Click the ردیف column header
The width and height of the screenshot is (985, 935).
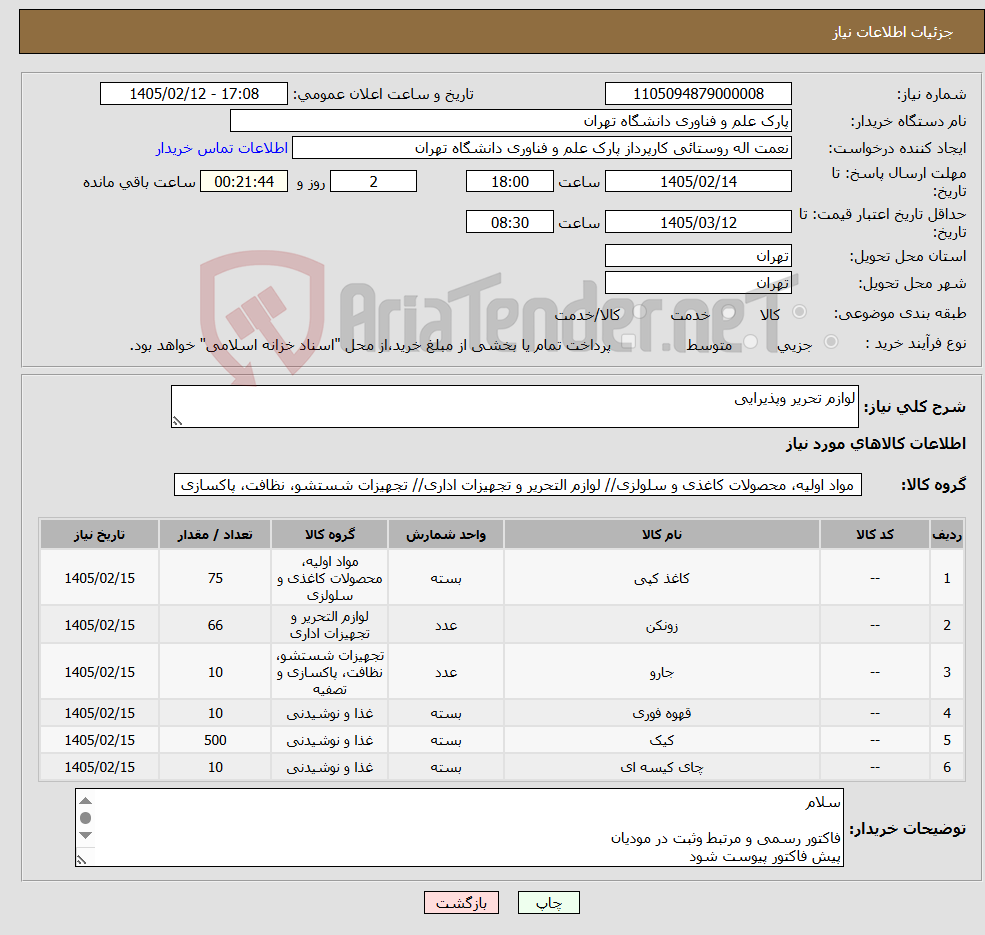pyautogui.click(x=947, y=535)
